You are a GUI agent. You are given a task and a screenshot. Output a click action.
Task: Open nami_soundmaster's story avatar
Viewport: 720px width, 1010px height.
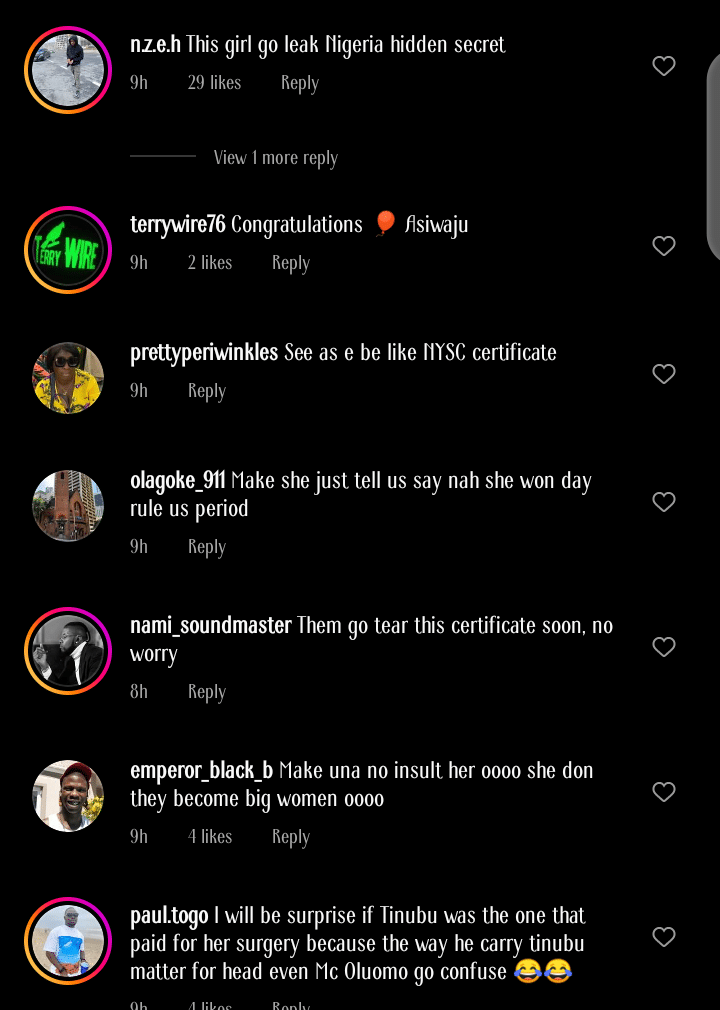tap(68, 651)
